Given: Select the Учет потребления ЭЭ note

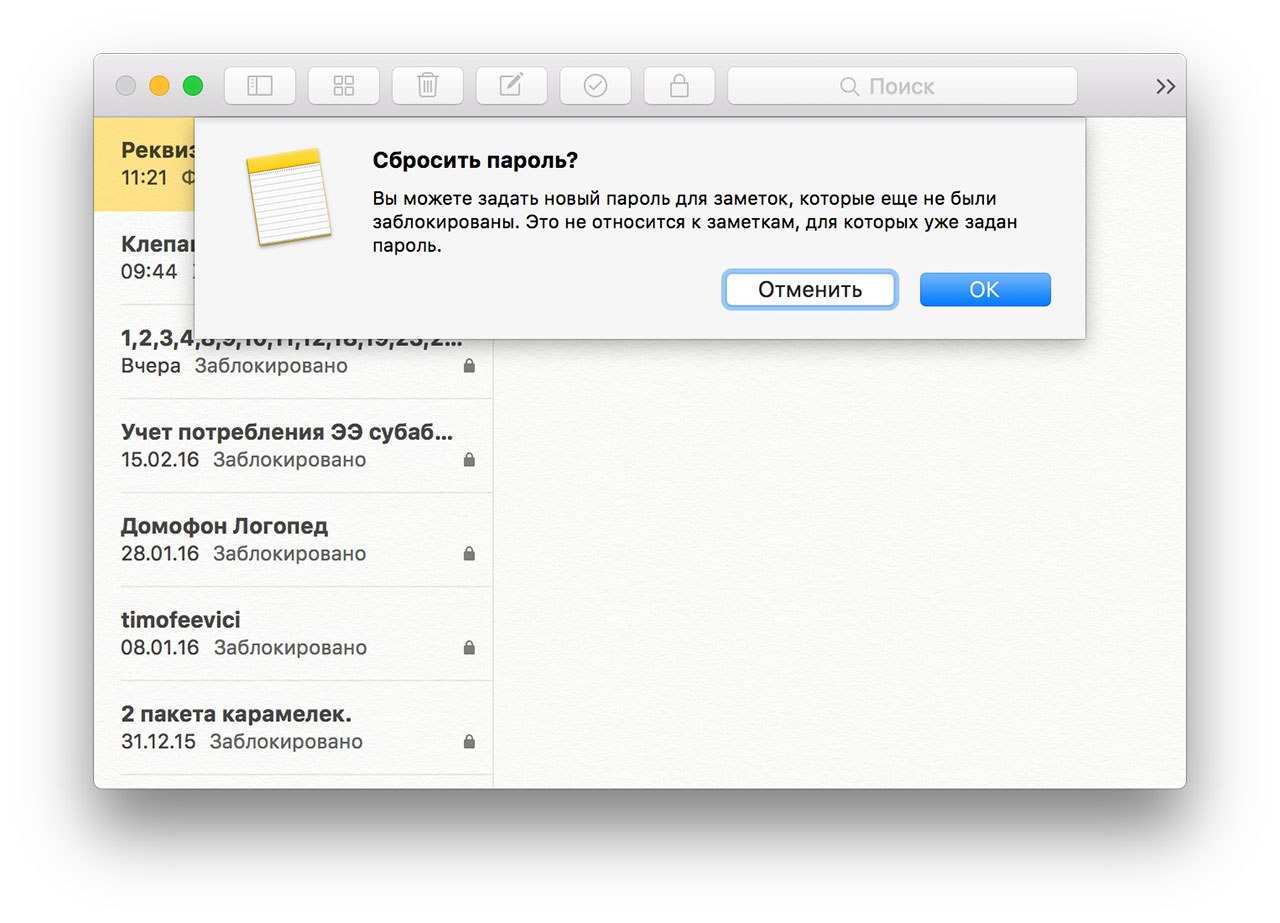Looking at the screenshot, I should point(293,446).
